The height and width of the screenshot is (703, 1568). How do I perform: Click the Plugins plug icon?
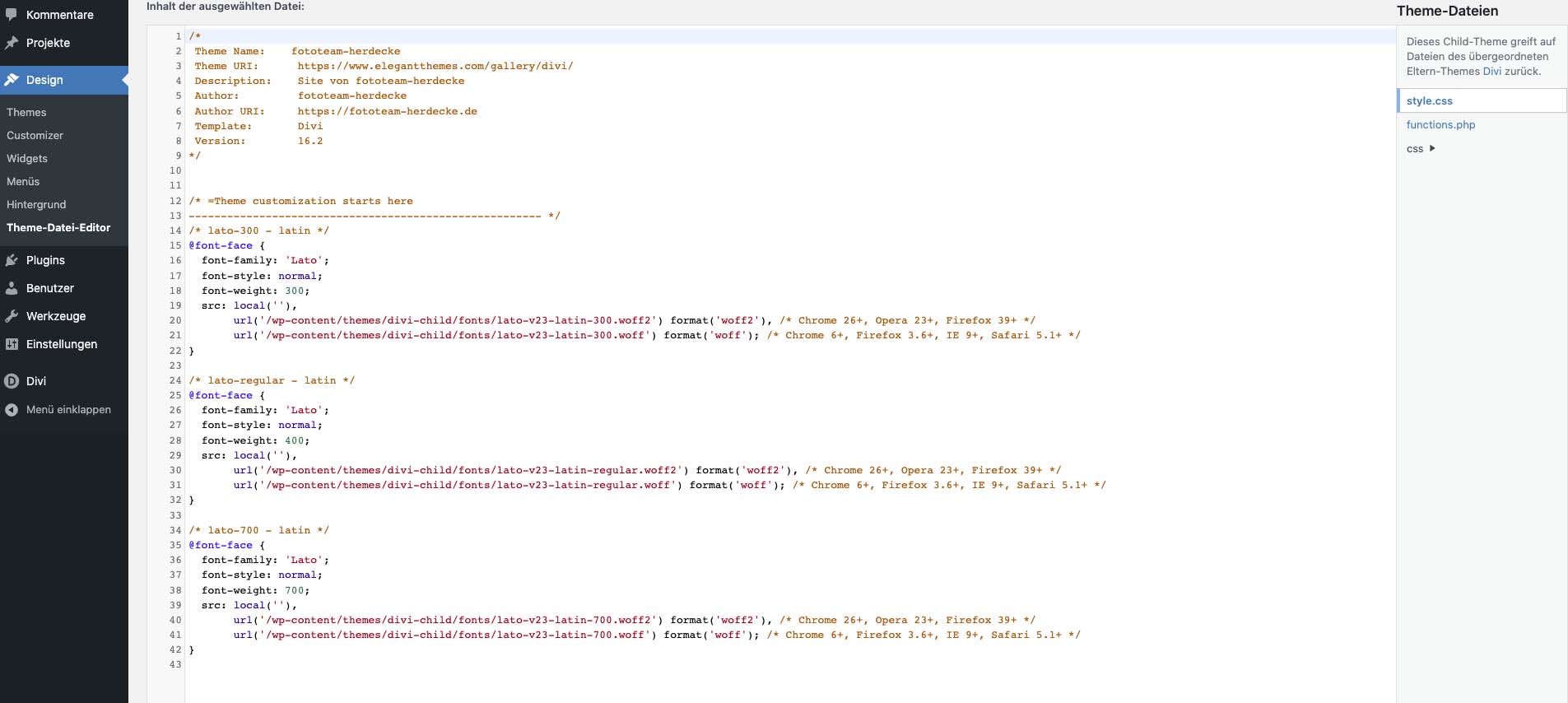pyautogui.click(x=12, y=260)
